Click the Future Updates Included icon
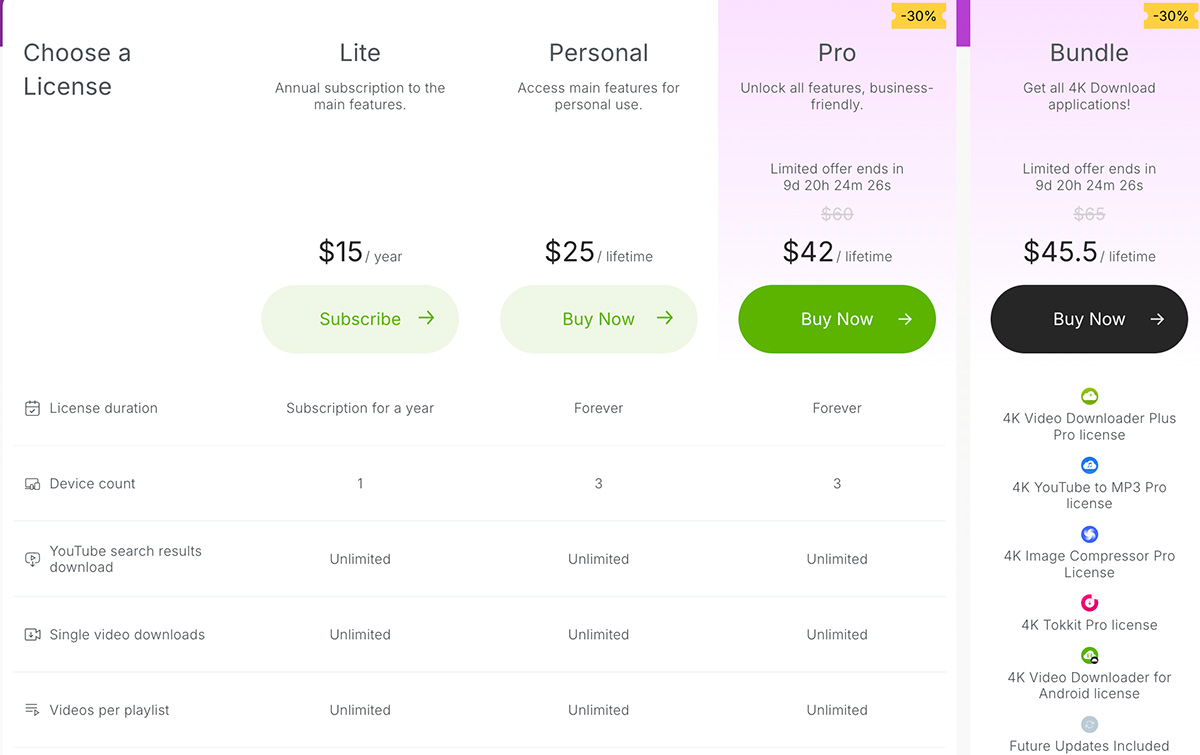The image size is (1200, 755). tap(1089, 724)
